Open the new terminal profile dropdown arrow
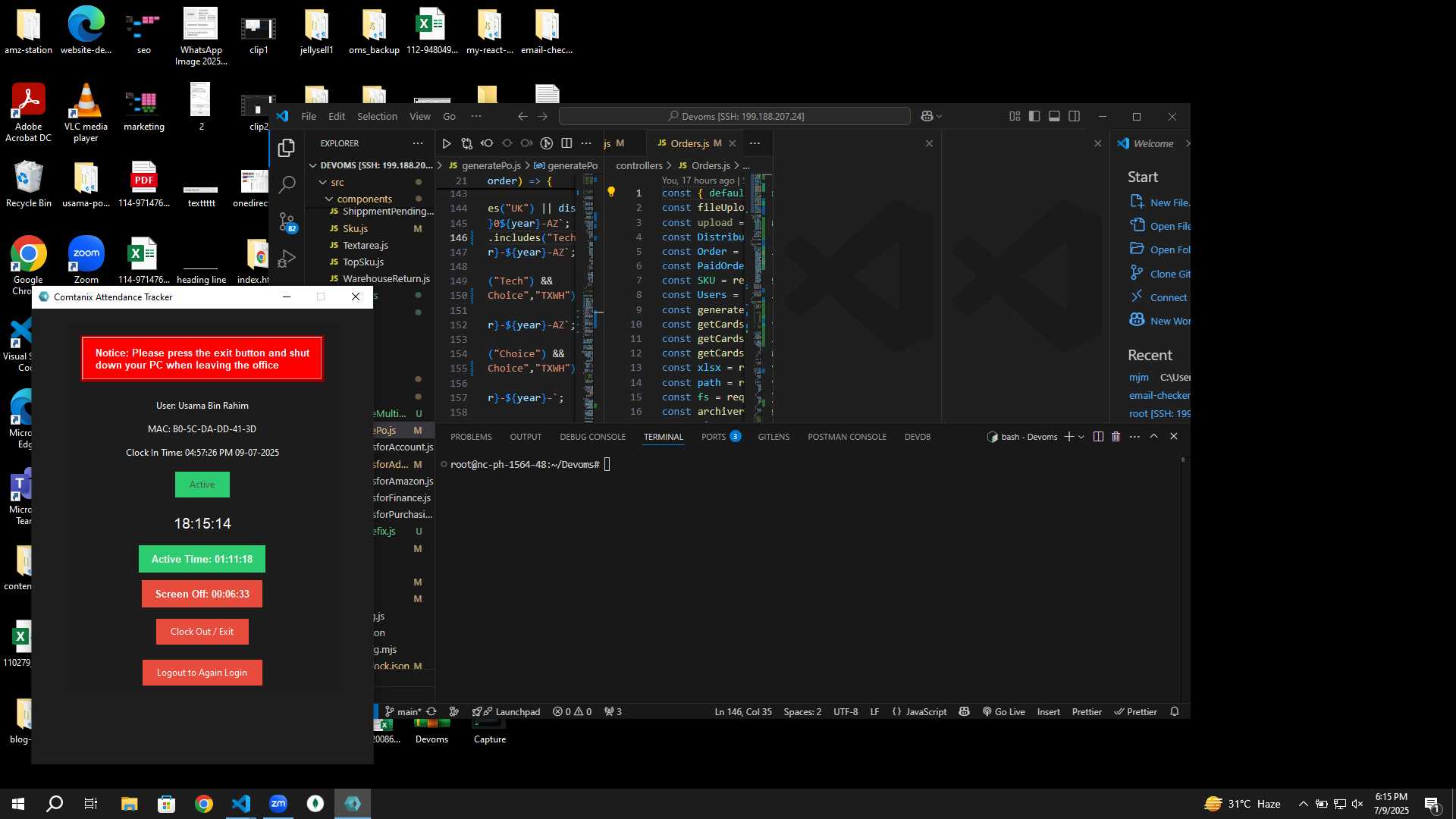Image resolution: width=1456 pixels, height=819 pixels. (1081, 437)
